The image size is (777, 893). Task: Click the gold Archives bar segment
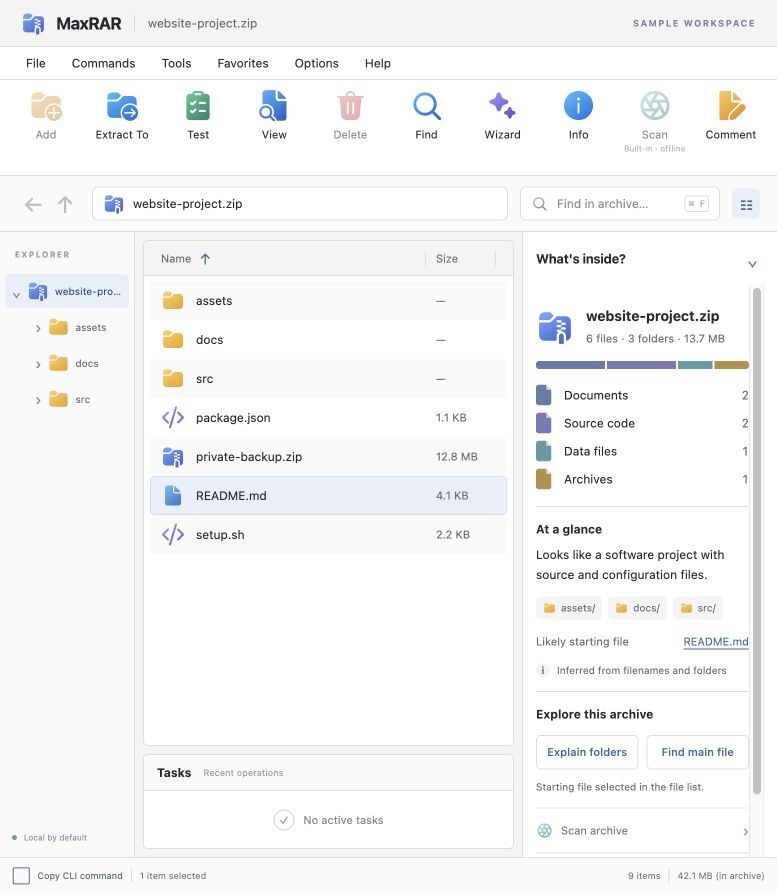[731, 365]
